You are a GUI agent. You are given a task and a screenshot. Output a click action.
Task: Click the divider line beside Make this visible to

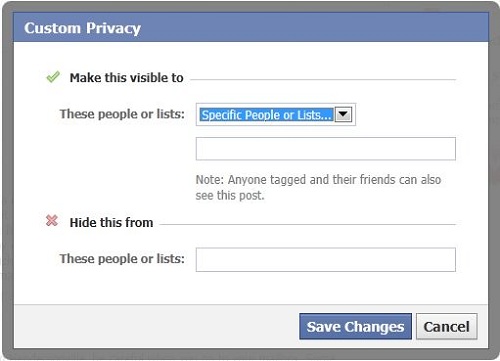(x=323, y=80)
